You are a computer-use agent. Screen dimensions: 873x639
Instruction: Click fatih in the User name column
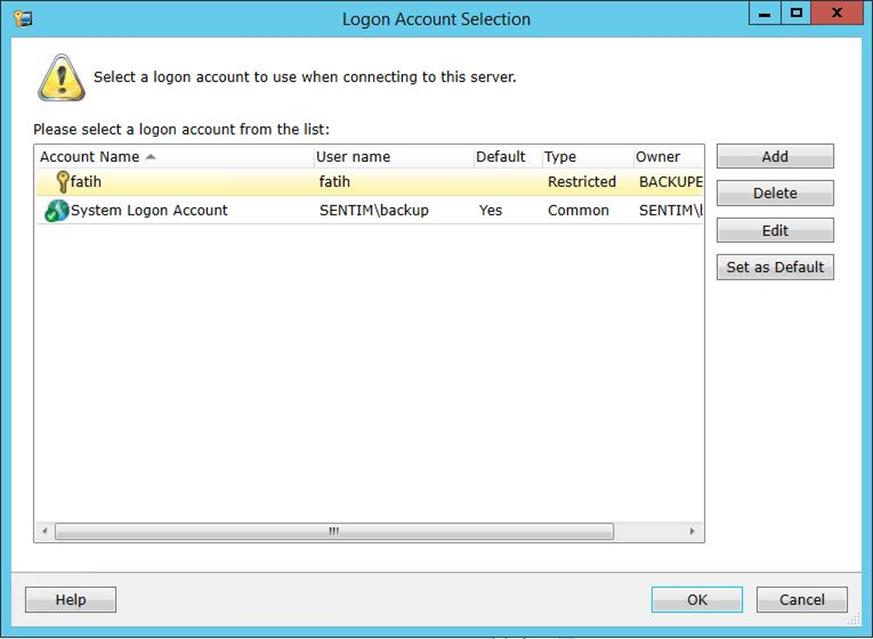coord(335,182)
